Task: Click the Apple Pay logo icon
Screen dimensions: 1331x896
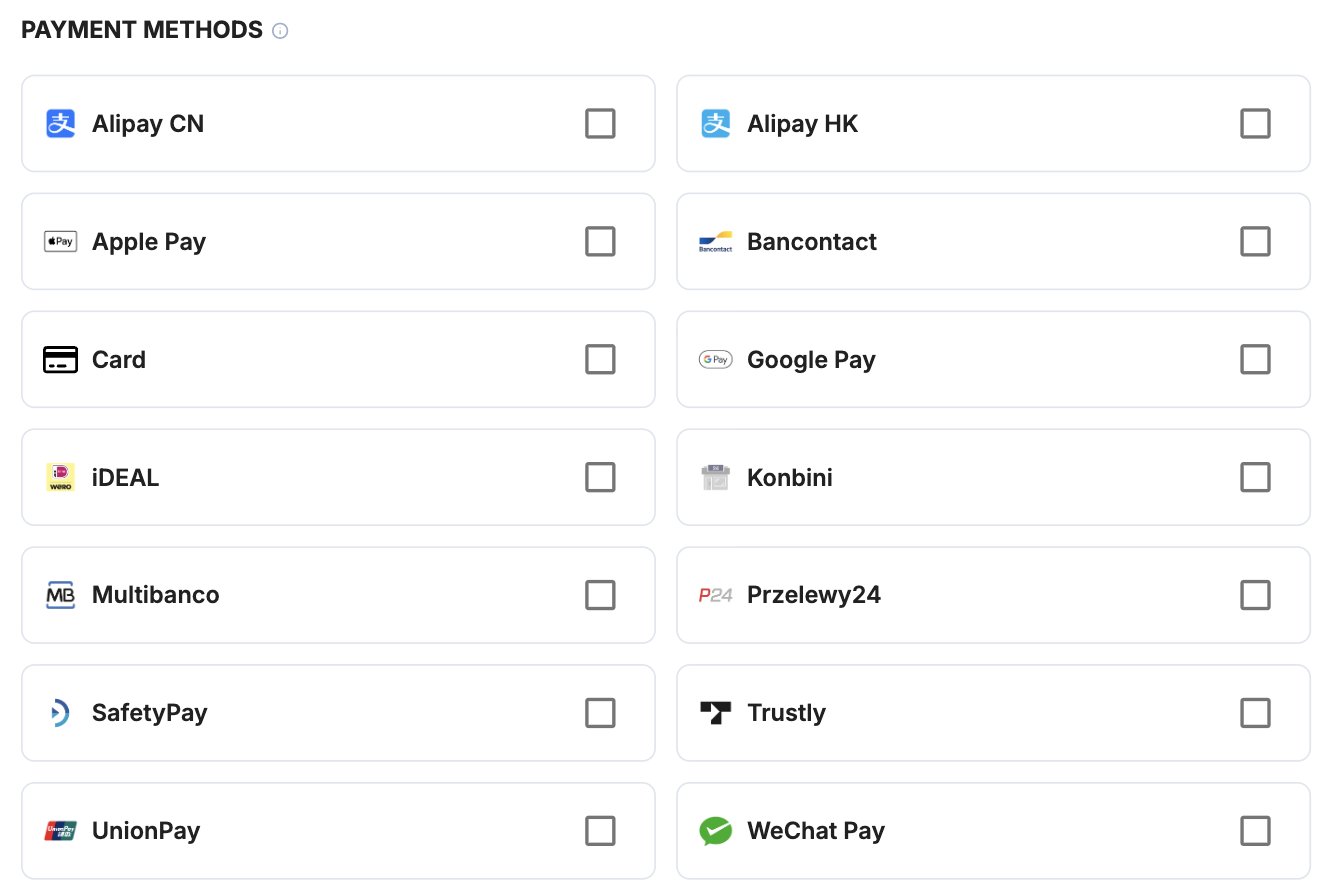Action: (x=61, y=242)
